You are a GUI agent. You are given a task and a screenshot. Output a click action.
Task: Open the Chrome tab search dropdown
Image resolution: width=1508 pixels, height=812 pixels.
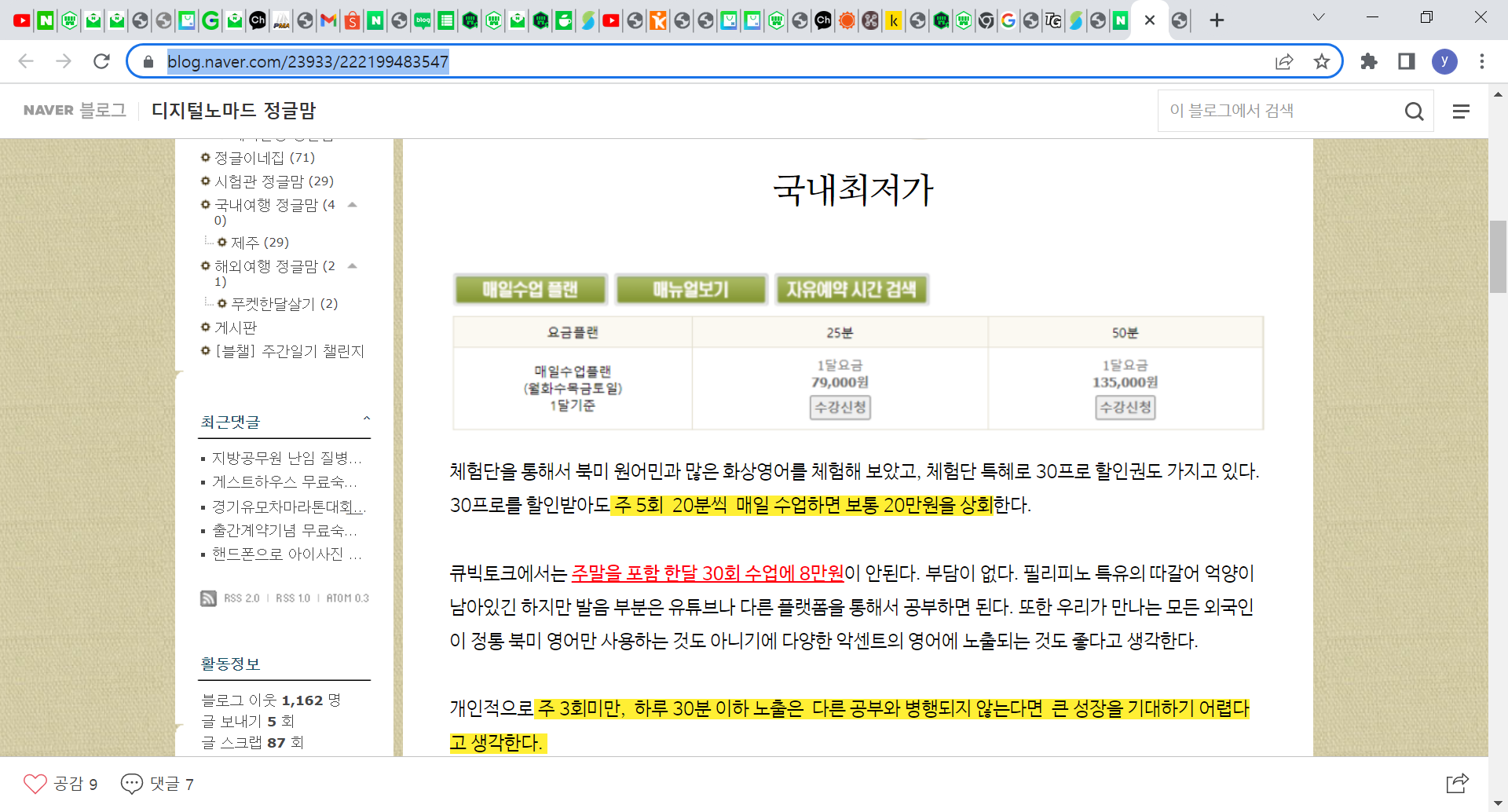[x=1319, y=18]
